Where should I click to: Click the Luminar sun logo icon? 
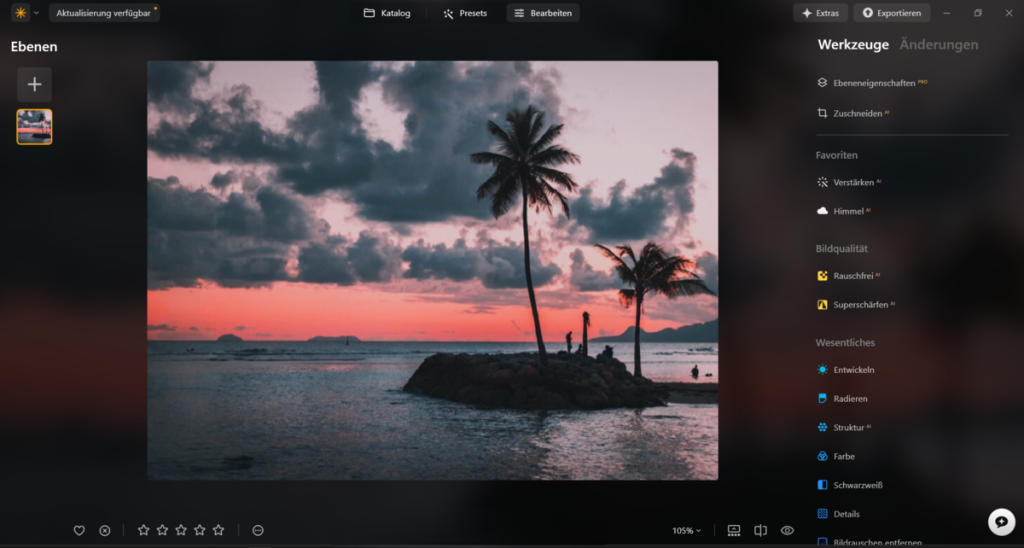tap(21, 13)
